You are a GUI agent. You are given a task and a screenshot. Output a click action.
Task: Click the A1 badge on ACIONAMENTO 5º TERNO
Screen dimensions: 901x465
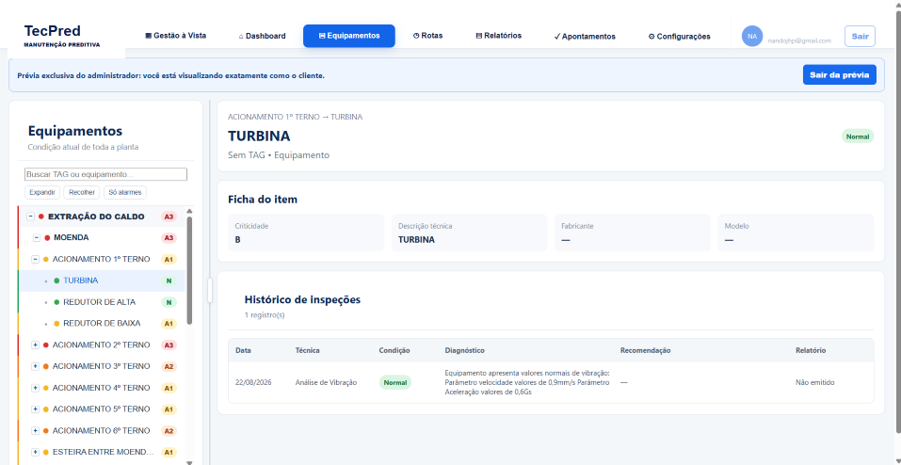[x=168, y=409]
